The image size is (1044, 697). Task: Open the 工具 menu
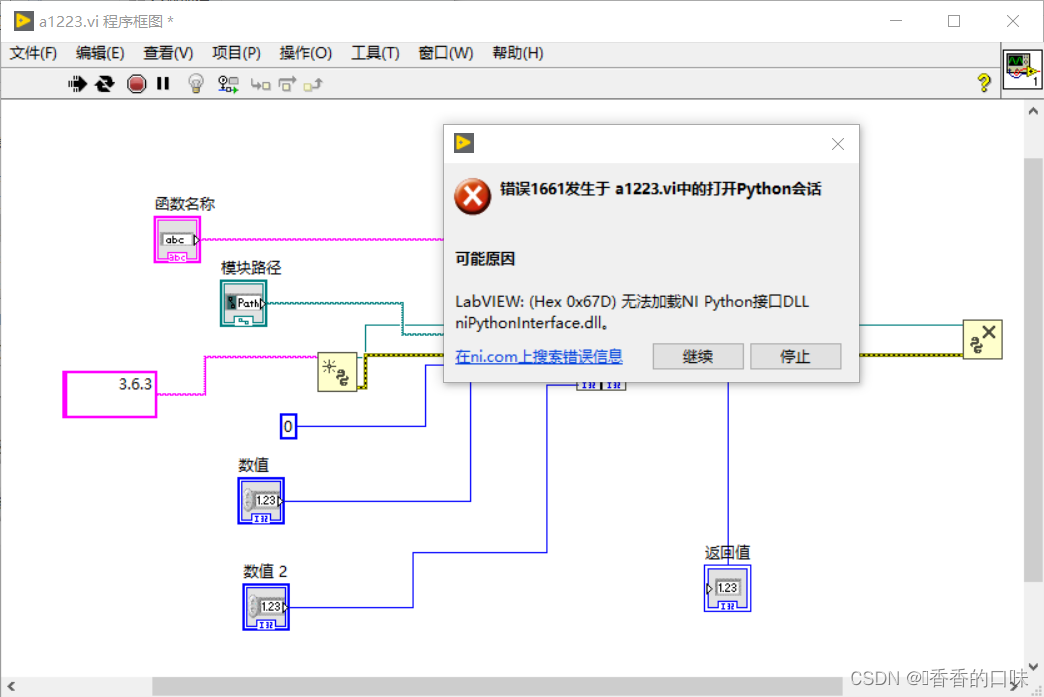click(375, 53)
